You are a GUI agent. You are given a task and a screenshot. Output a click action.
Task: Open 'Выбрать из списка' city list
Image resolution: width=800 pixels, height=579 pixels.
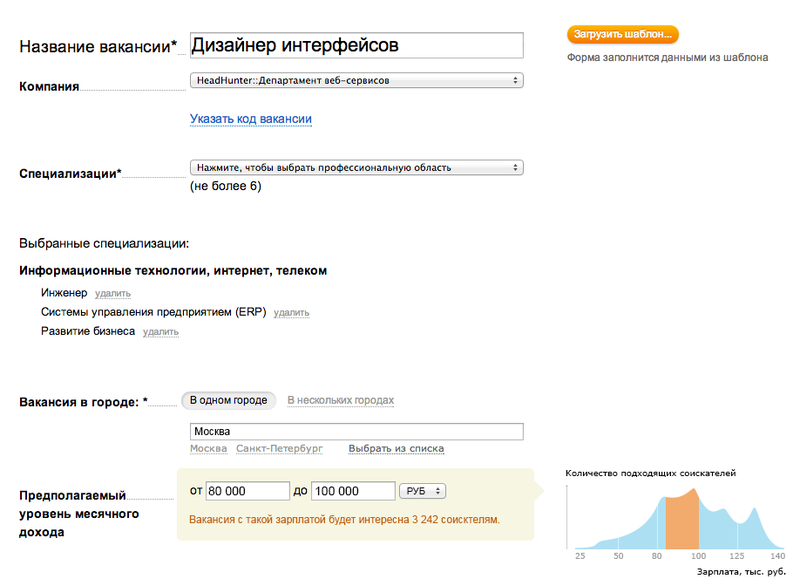tap(396, 448)
